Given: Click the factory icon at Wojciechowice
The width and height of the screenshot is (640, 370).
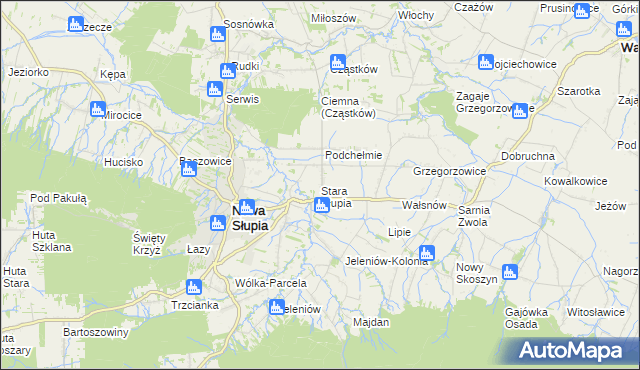Looking at the screenshot, I should 486,62.
